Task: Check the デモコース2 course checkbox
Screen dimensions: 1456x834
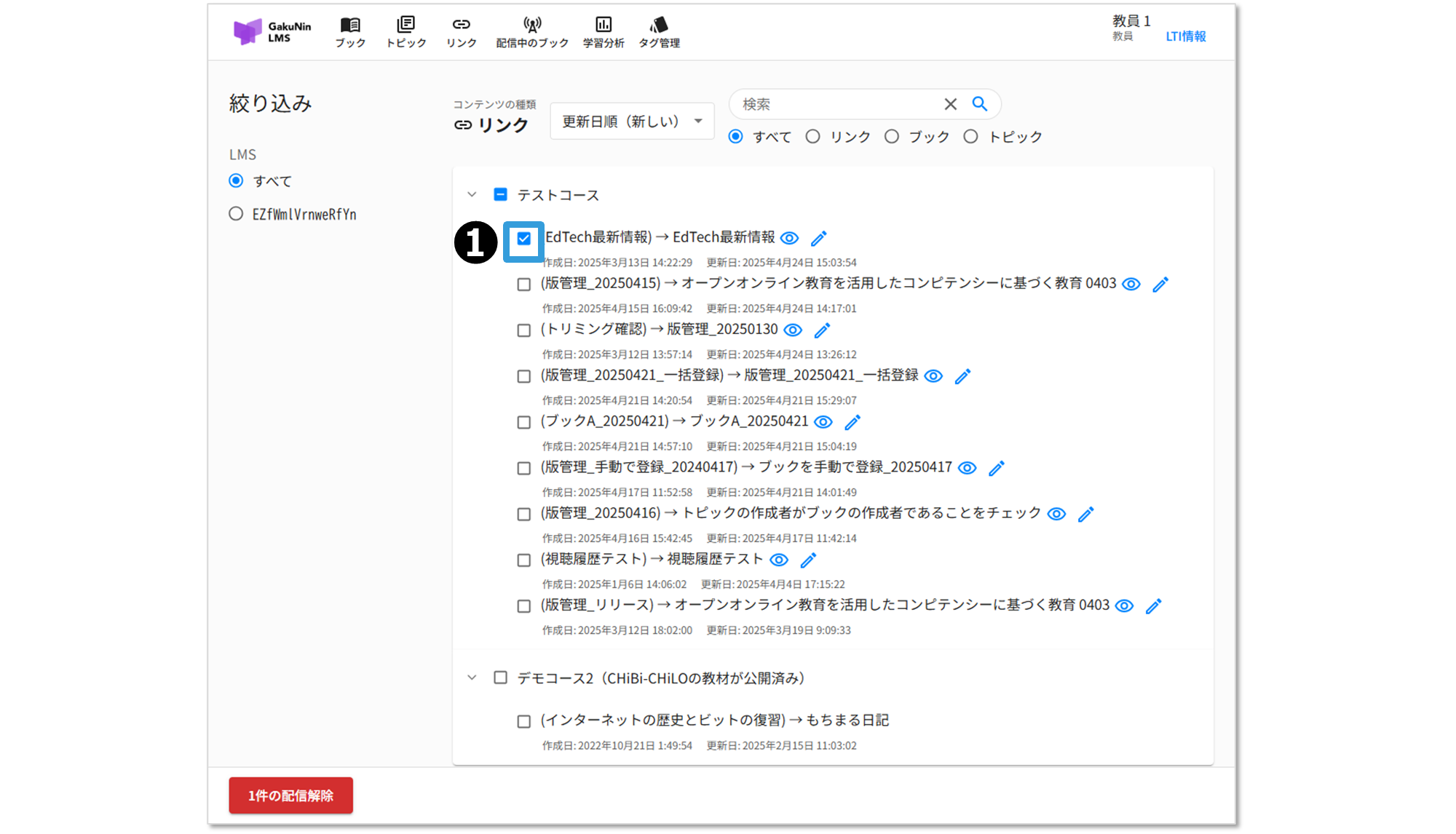Action: click(x=500, y=678)
